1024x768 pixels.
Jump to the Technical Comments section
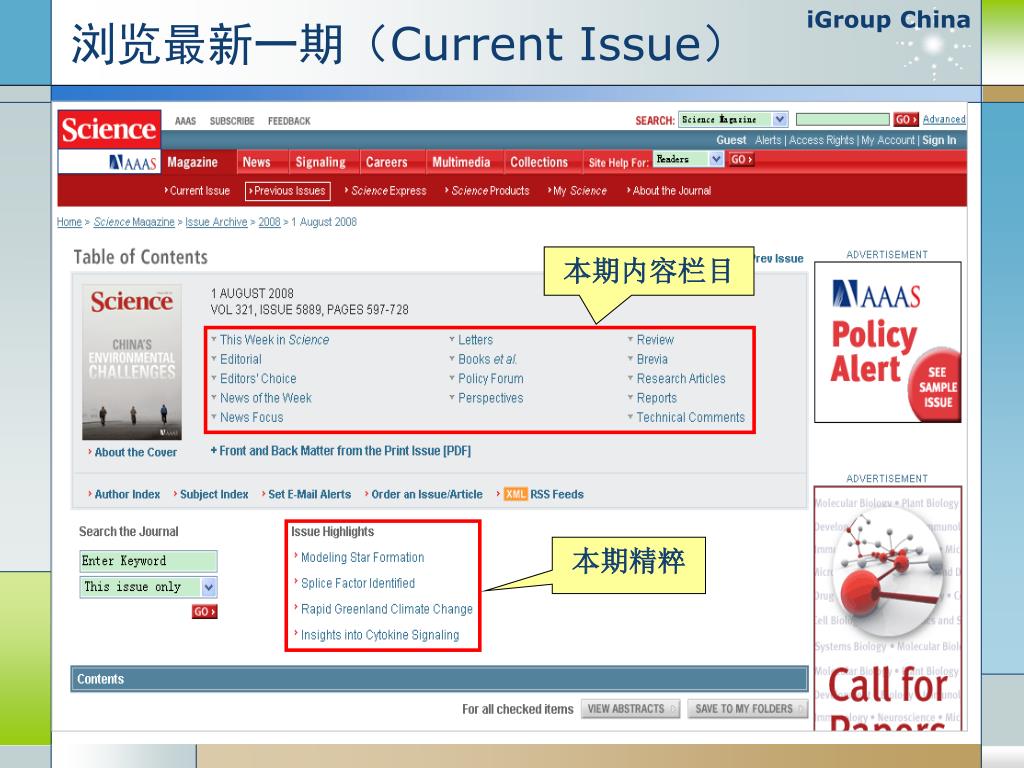click(690, 417)
